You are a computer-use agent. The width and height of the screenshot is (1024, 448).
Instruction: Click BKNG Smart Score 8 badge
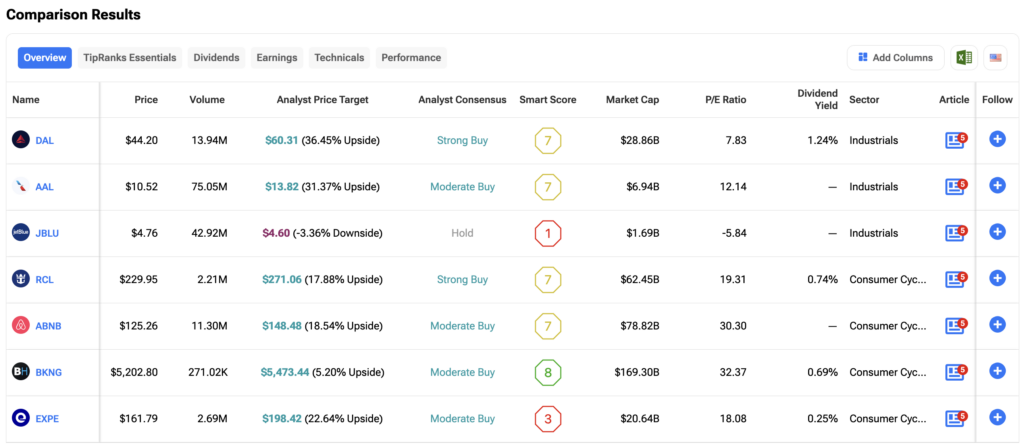pyautogui.click(x=548, y=372)
